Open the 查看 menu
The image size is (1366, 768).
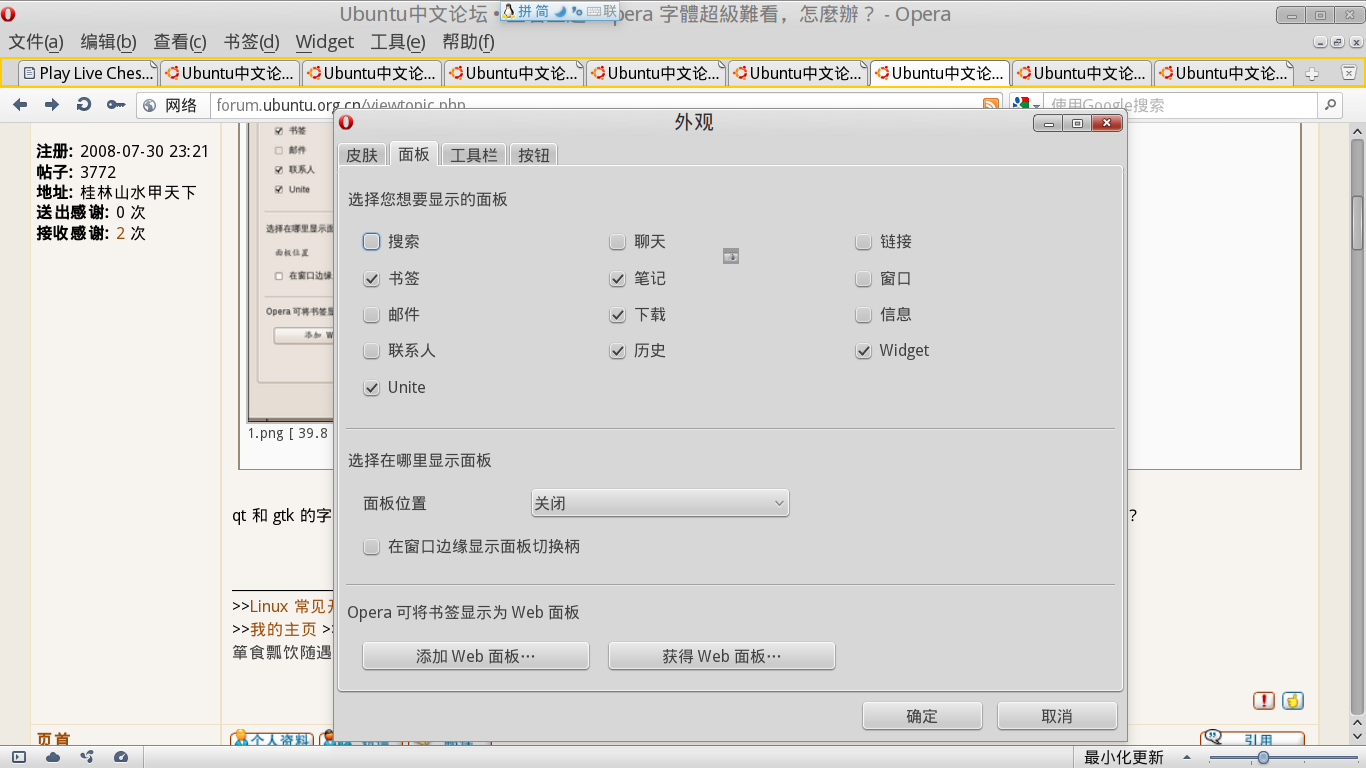pos(180,42)
